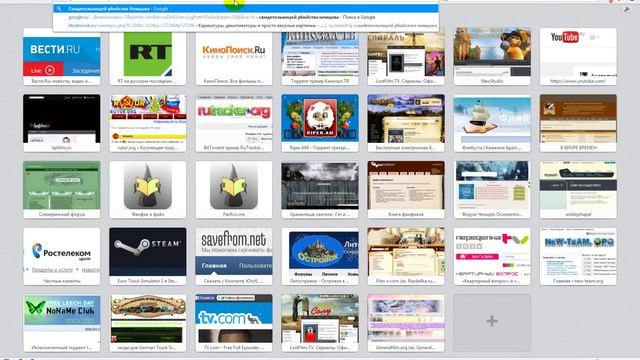Choose the google.ru Поиск в Google suggestion

tap(246, 17)
